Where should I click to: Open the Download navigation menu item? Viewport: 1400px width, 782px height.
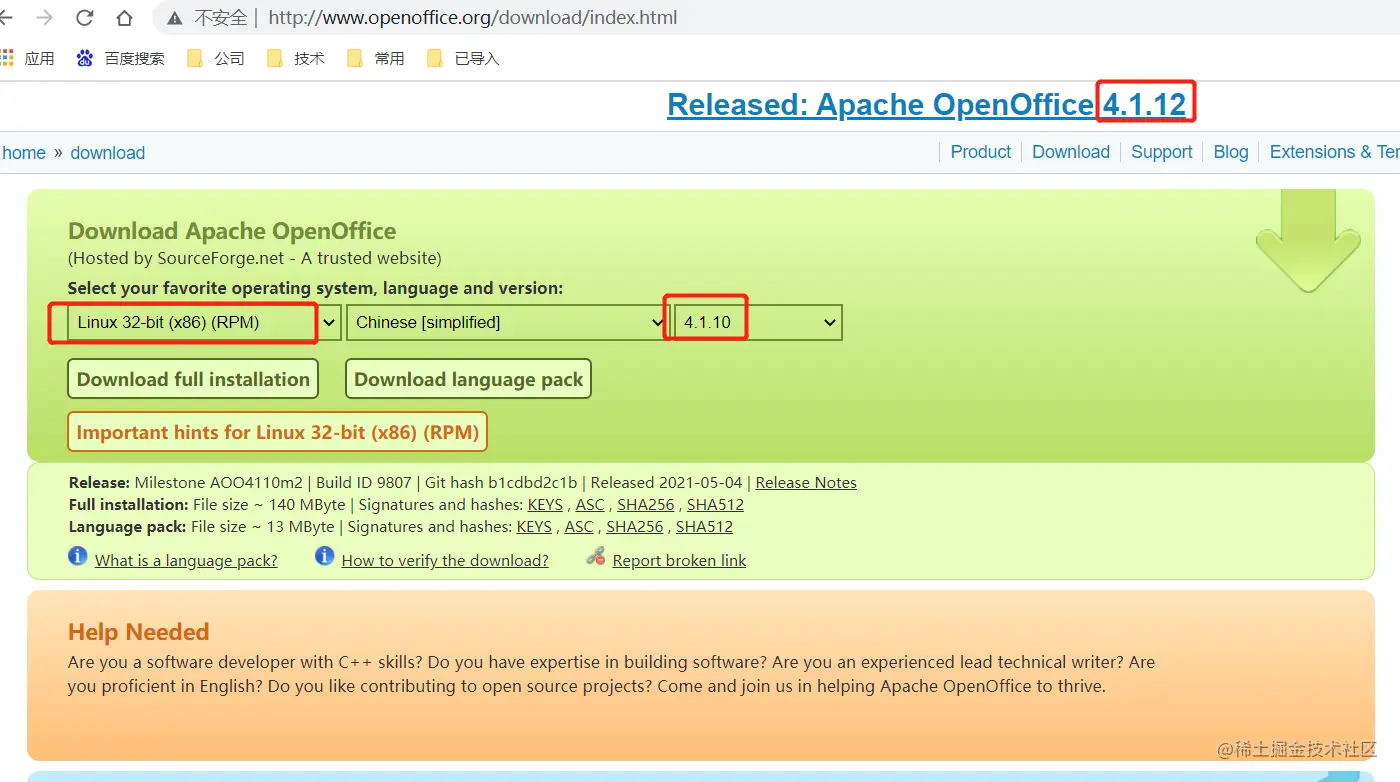tap(1071, 152)
